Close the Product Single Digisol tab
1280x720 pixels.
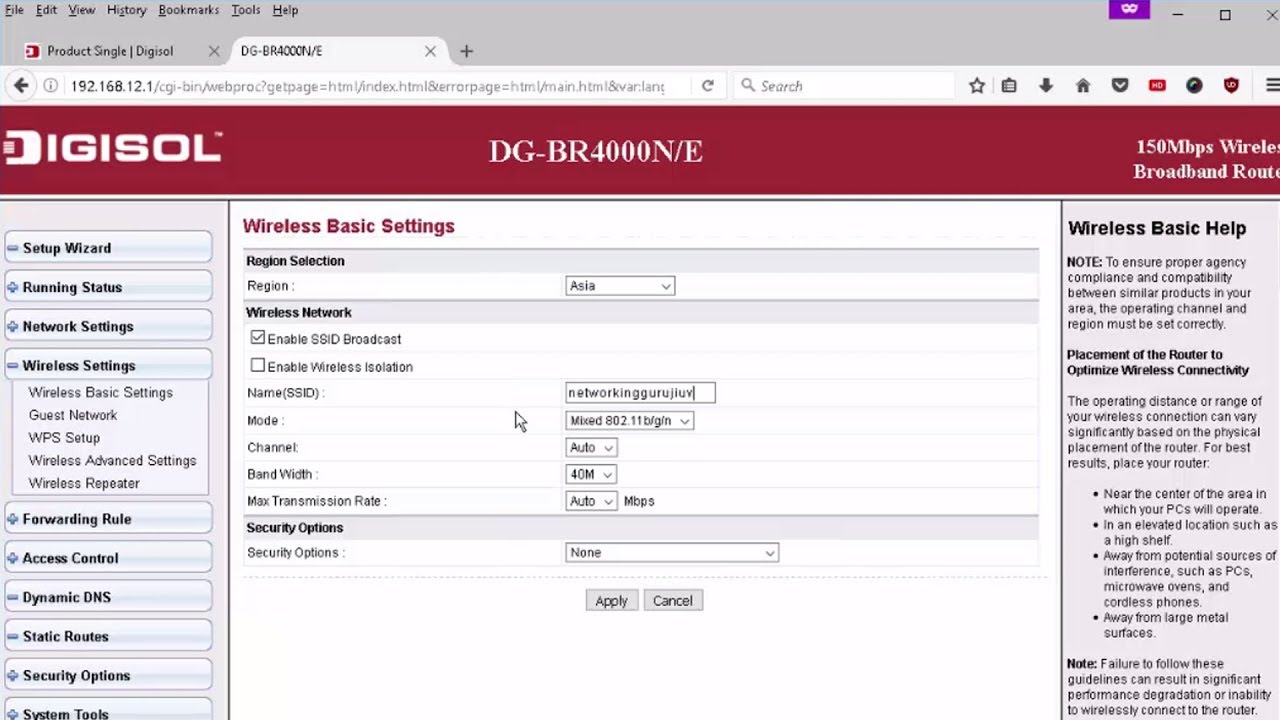point(214,51)
